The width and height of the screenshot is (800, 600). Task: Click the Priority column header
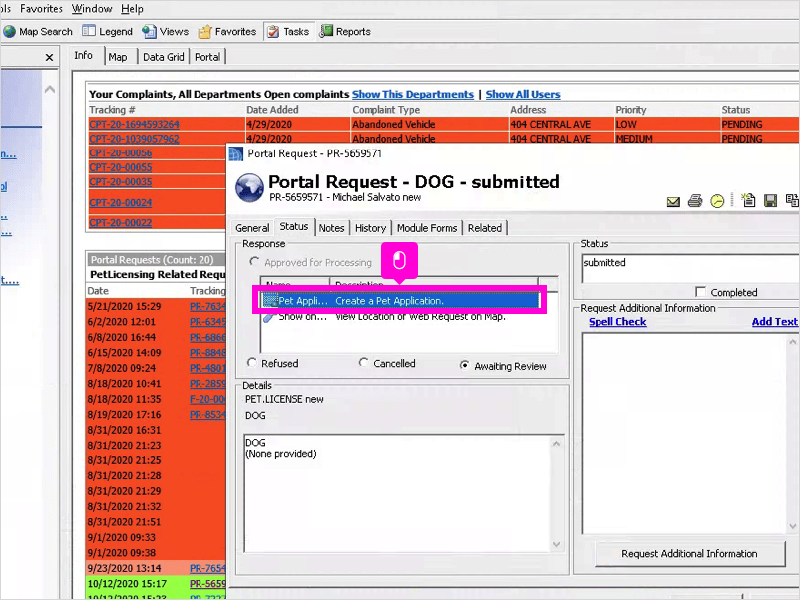[631, 110]
